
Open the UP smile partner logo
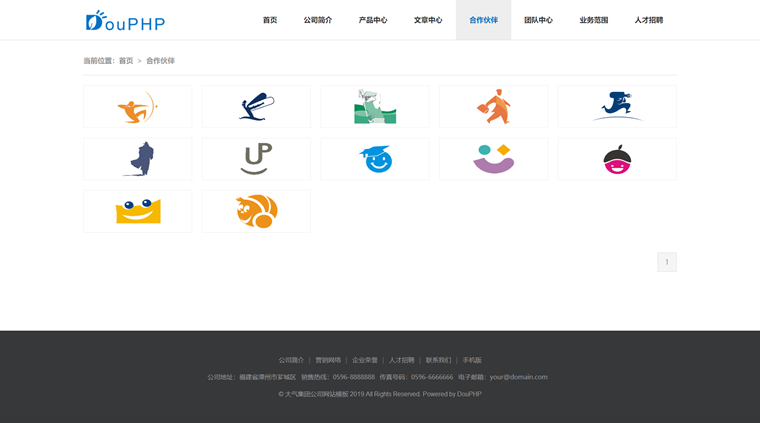tap(256, 159)
